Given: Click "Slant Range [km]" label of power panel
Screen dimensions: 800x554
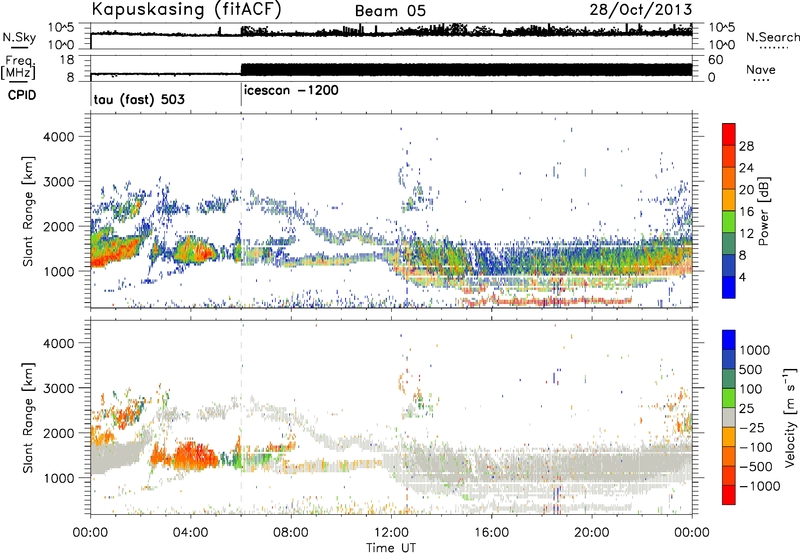Looking at the screenshot, I should coord(28,211).
